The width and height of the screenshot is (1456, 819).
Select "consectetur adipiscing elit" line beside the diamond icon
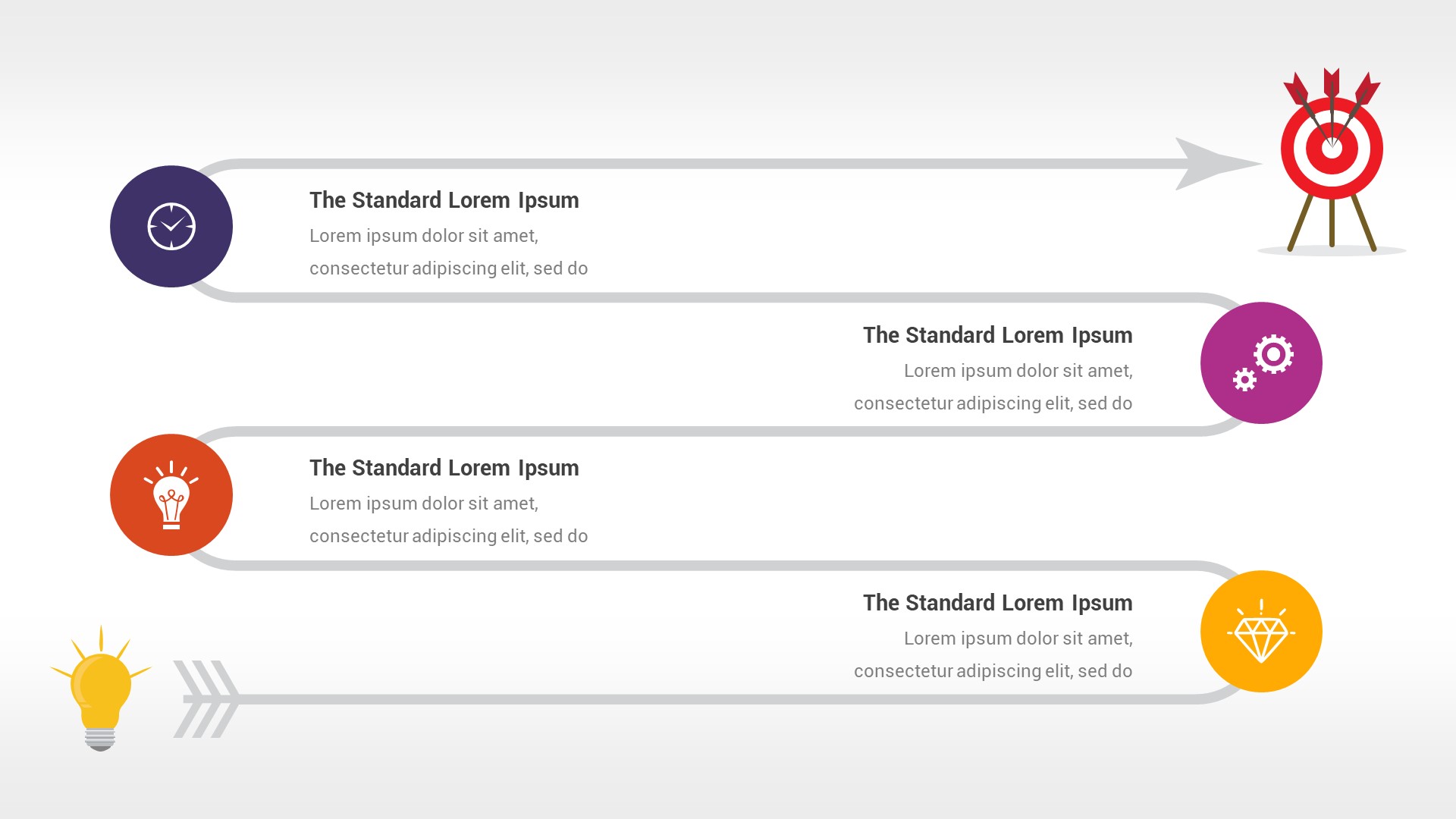993,671
